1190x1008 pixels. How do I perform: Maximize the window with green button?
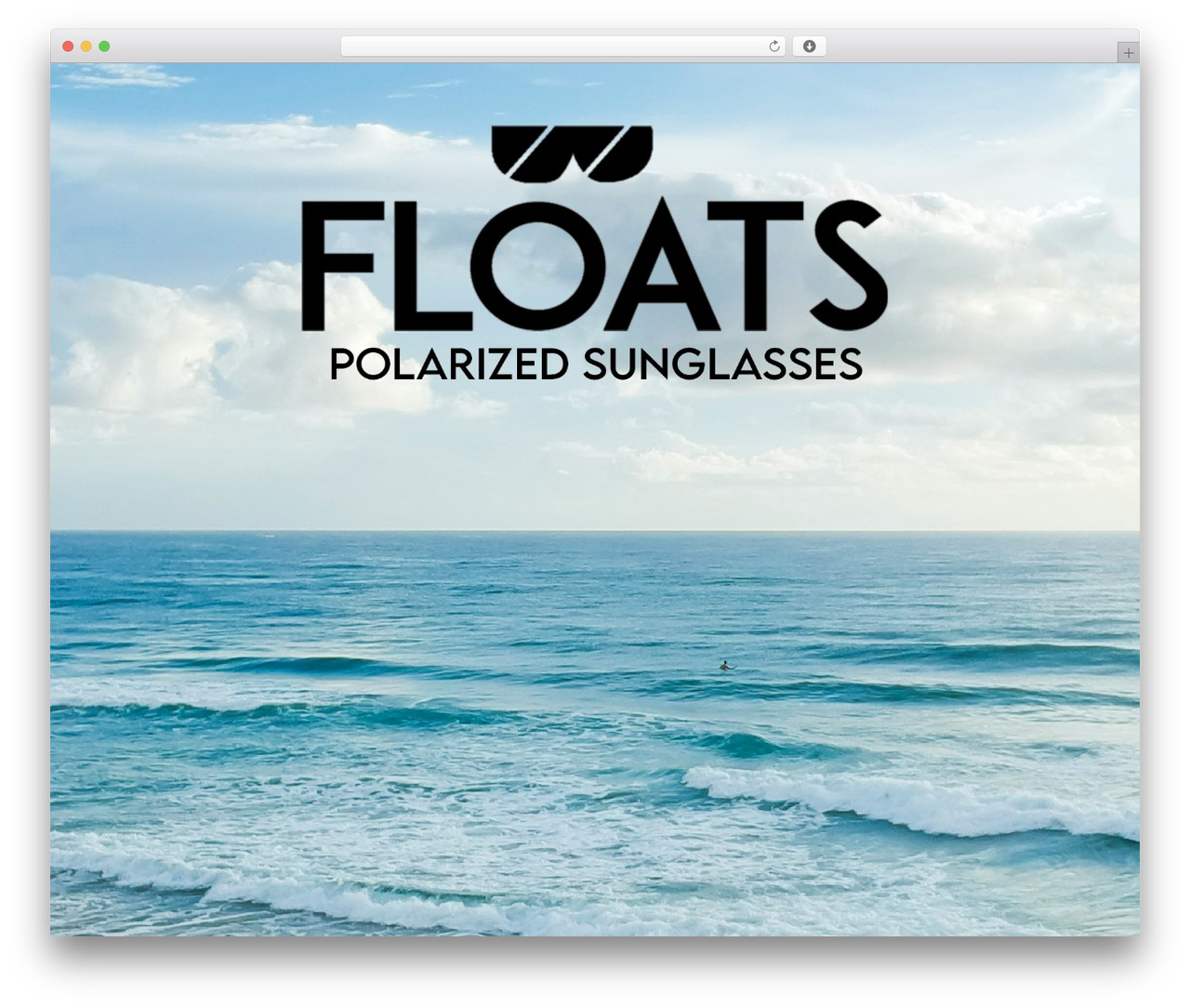104,46
